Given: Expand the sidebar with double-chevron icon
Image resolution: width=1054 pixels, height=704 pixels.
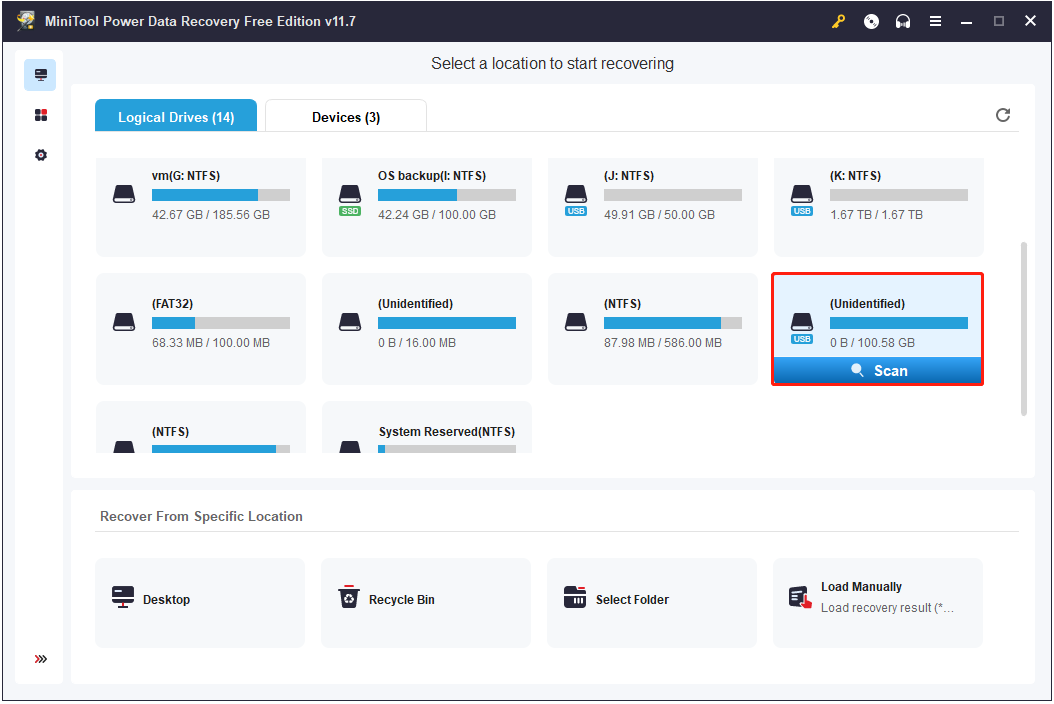Looking at the screenshot, I should (x=41, y=659).
